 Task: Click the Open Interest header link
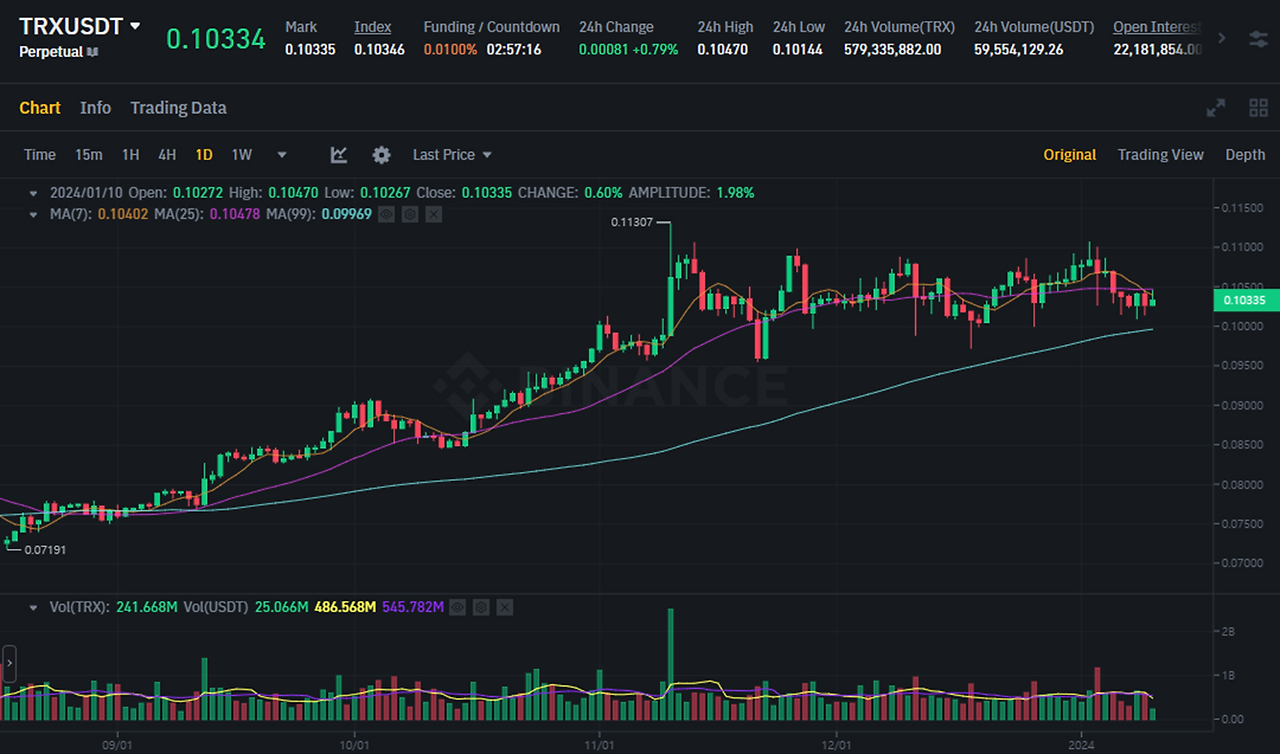[x=1158, y=27]
